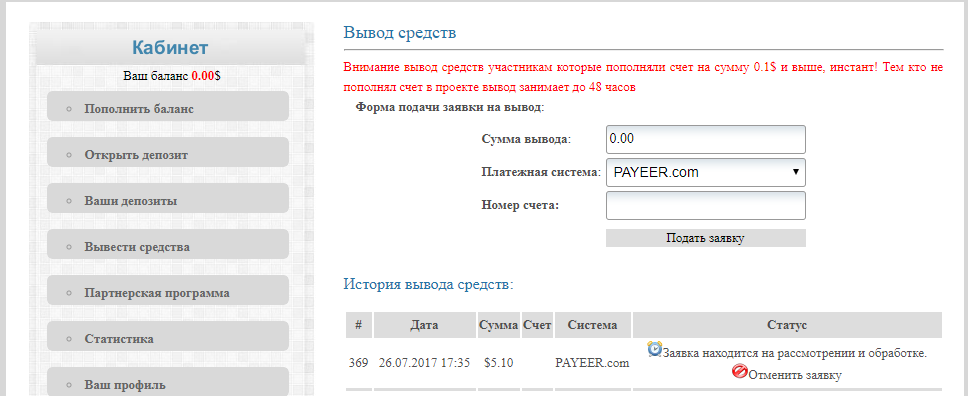Click the Форма подачи заявки на вывод label
Viewport: 968px width, 396px height.
tap(450, 107)
